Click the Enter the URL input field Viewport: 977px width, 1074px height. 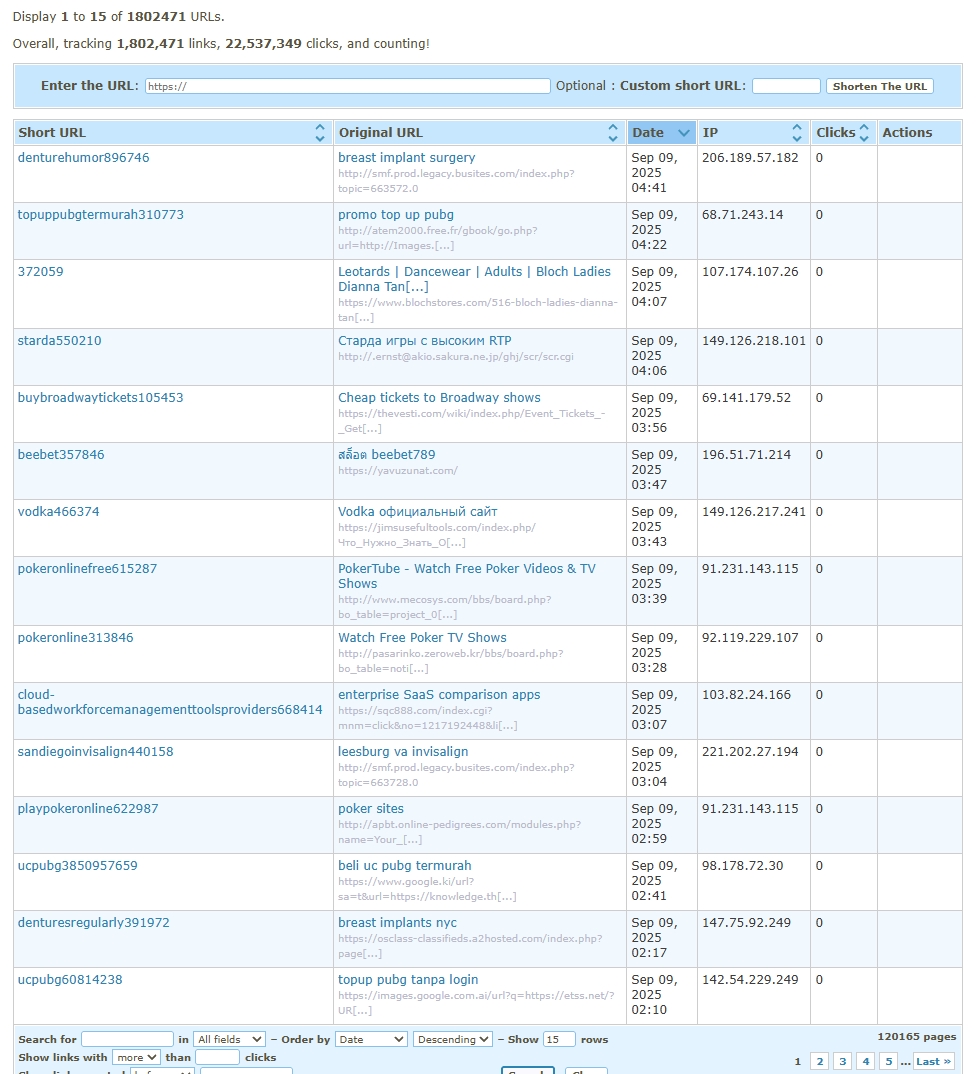click(347, 86)
